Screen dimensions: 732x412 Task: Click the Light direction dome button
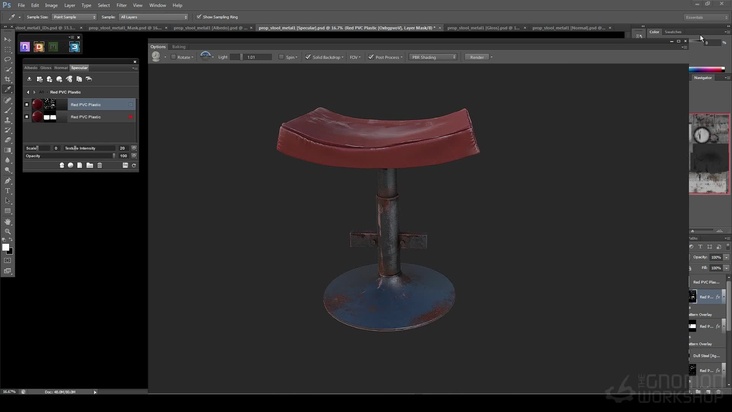pos(205,56)
